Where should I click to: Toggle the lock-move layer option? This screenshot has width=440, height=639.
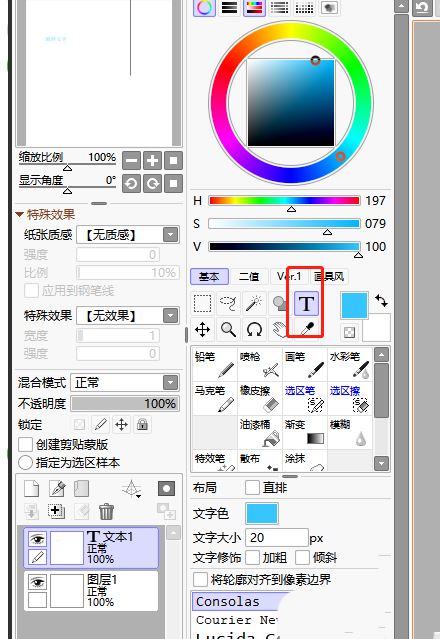(121, 425)
